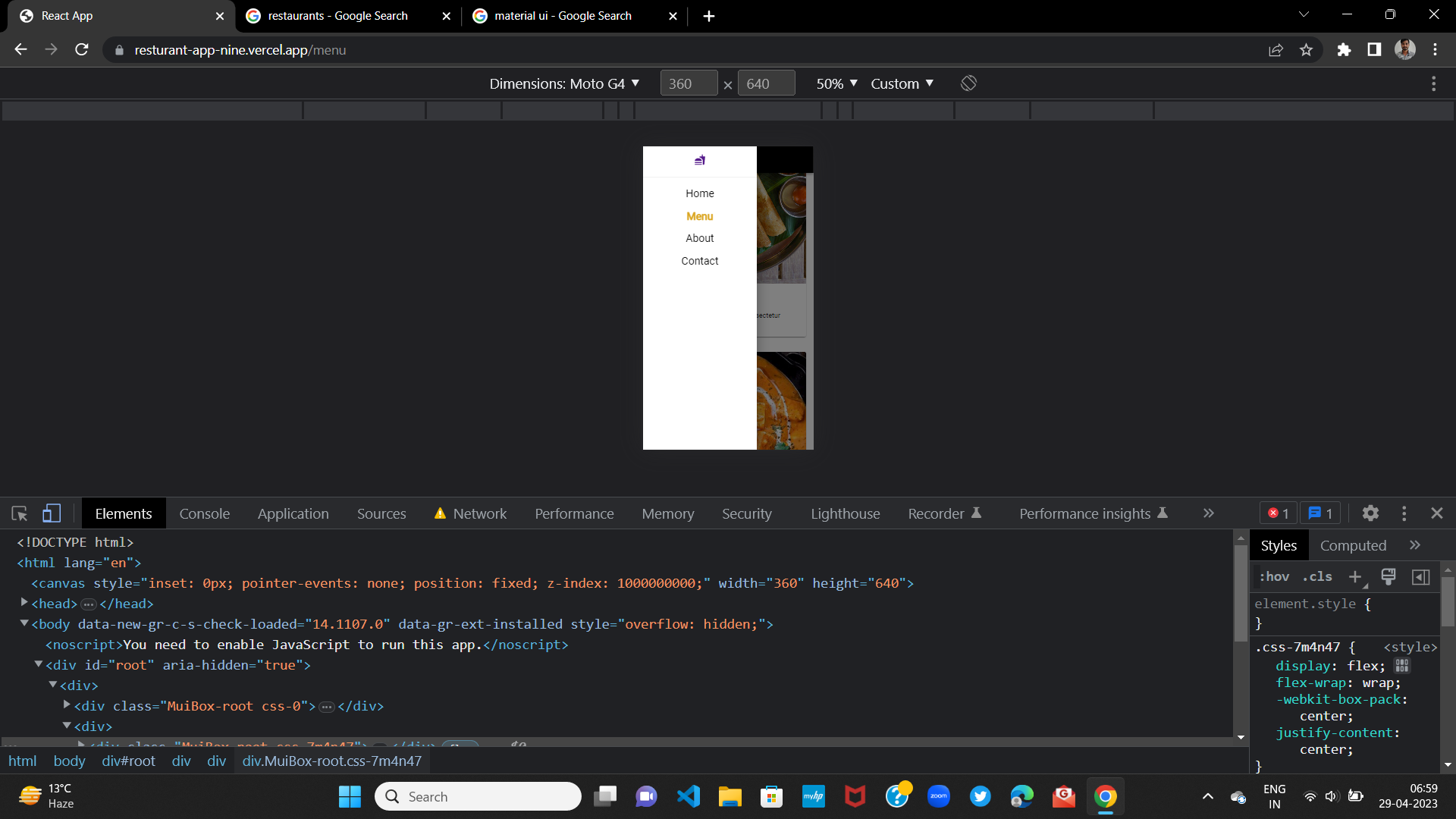Click the About link in mobile drawer

click(x=699, y=238)
